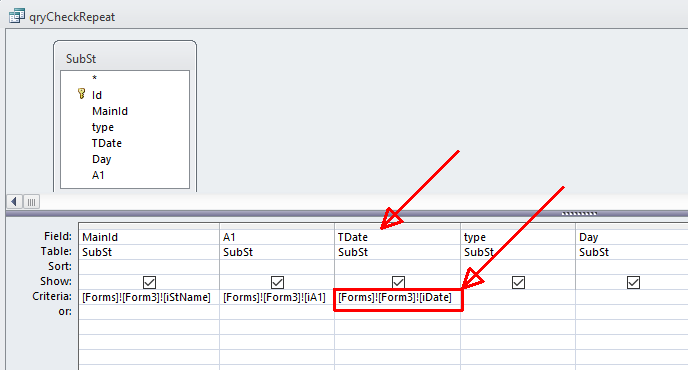Toggle Show checkbox for TDate column
Viewport: 688px width, 370px height.
[398, 282]
